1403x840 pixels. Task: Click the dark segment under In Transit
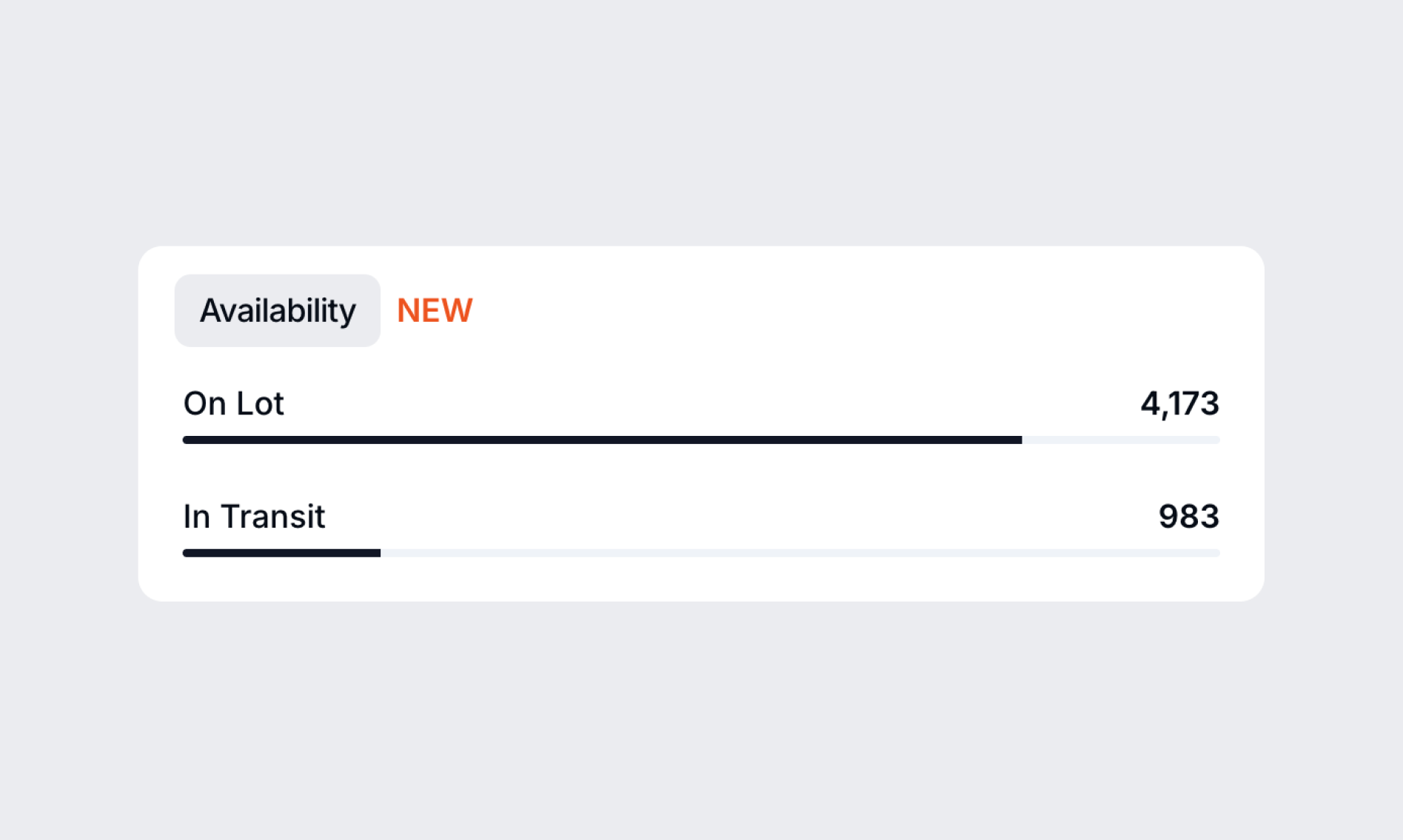click(281, 554)
